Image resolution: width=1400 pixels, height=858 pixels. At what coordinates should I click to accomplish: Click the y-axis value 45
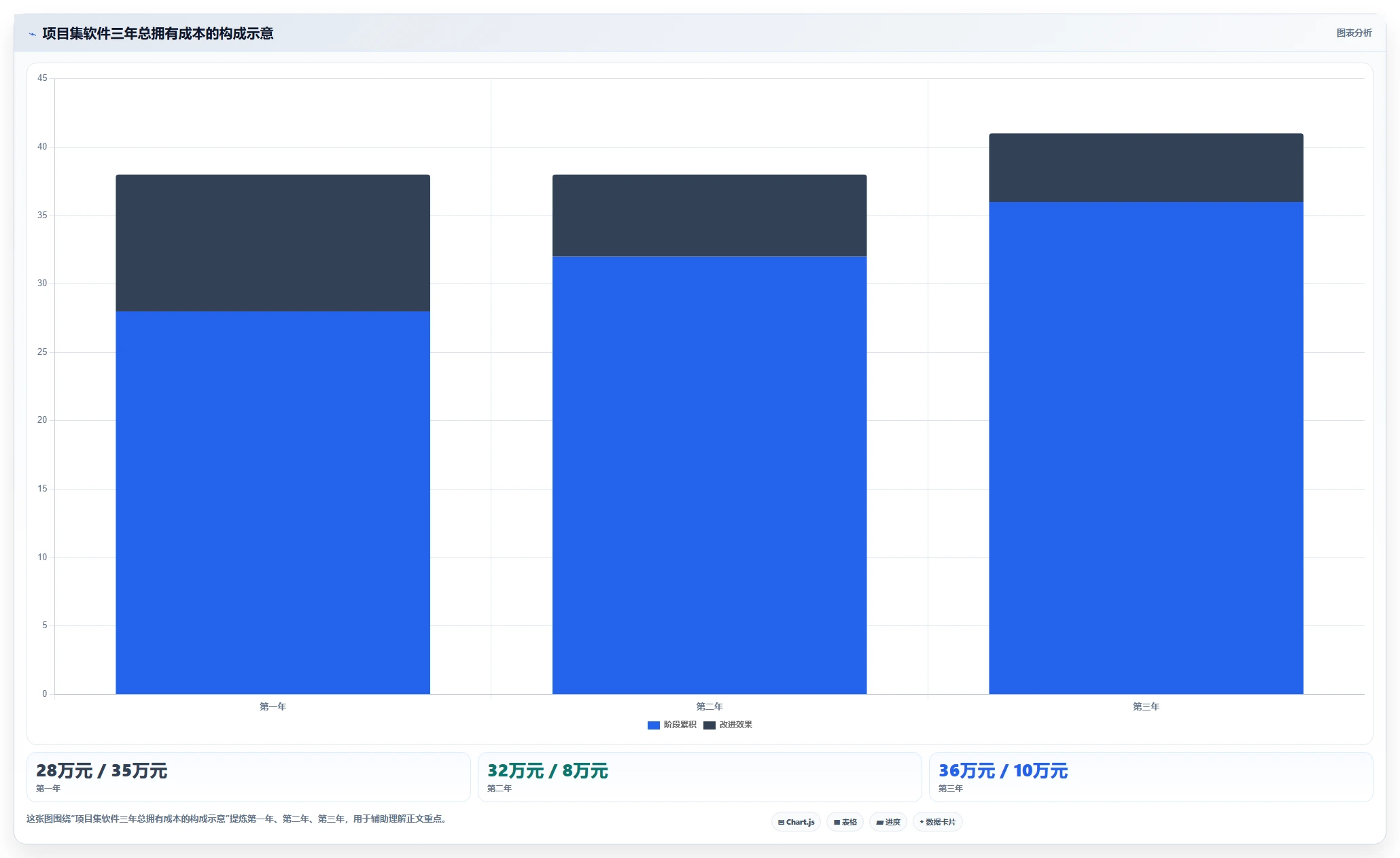42,78
